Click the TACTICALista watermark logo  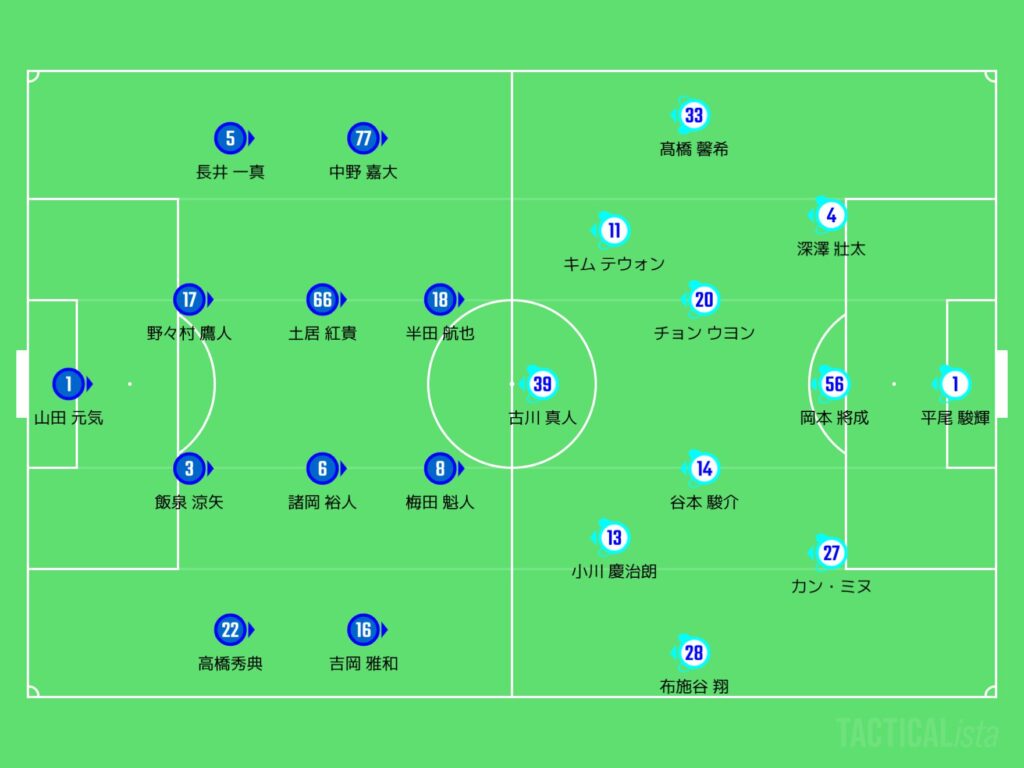(918, 733)
